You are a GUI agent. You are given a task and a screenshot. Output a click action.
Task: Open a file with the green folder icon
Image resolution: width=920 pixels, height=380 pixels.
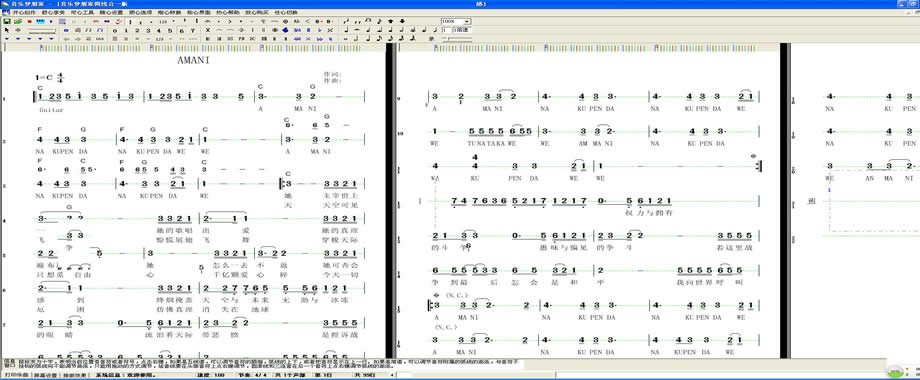pos(18,21)
